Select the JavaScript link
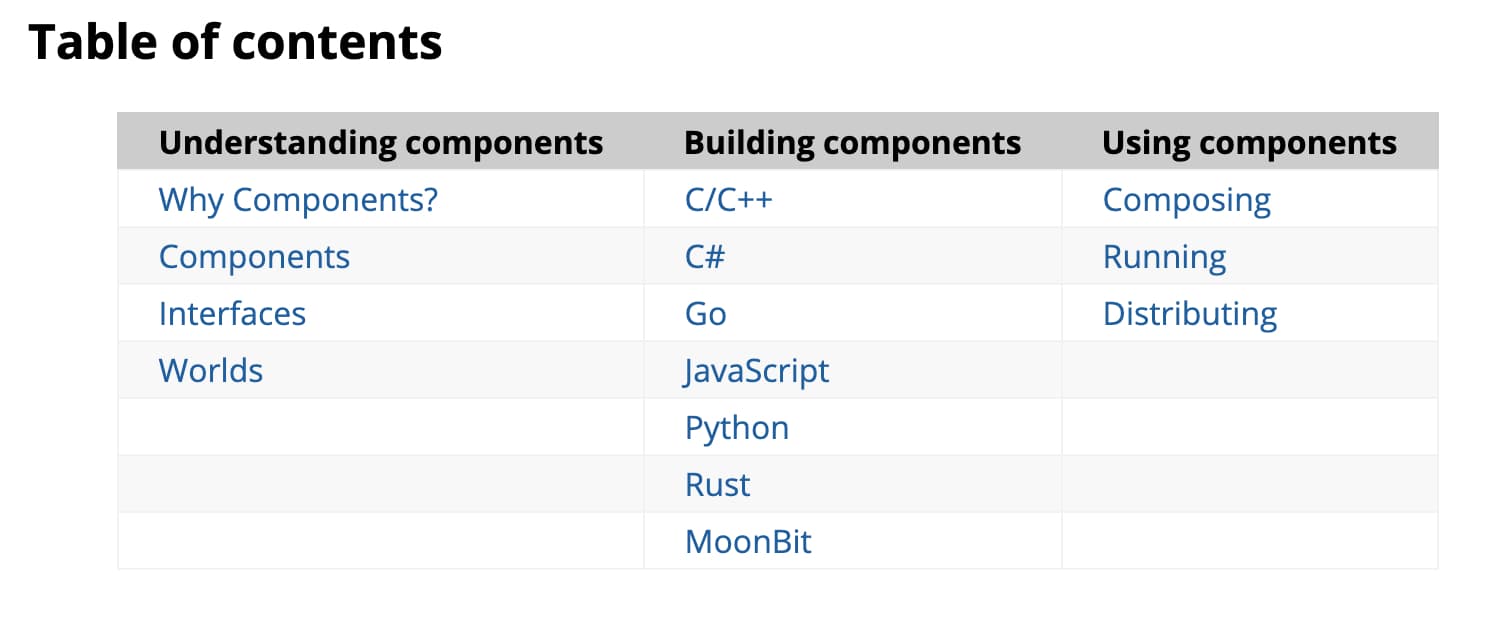Viewport: 1498px width, 620px height. (x=757, y=370)
